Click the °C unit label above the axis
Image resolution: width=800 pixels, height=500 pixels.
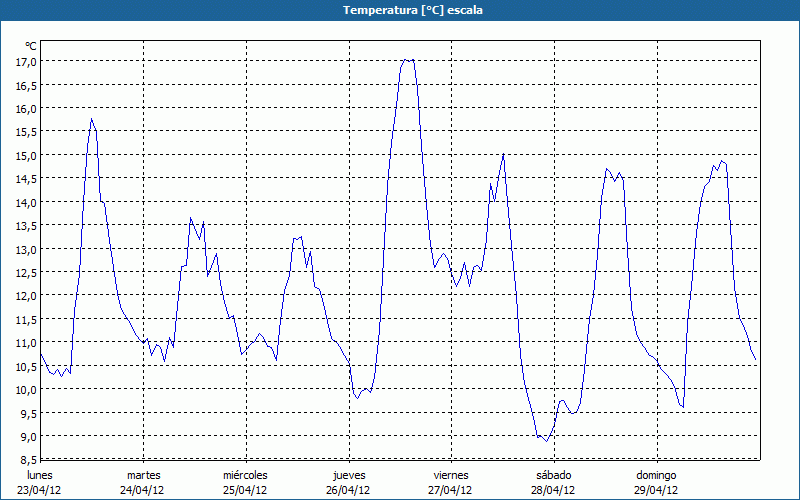31,46
